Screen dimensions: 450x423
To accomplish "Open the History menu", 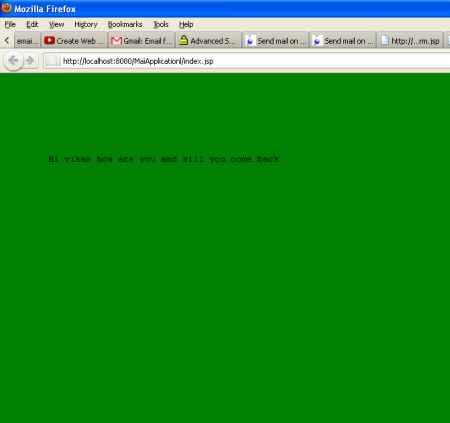I will click(x=86, y=24).
